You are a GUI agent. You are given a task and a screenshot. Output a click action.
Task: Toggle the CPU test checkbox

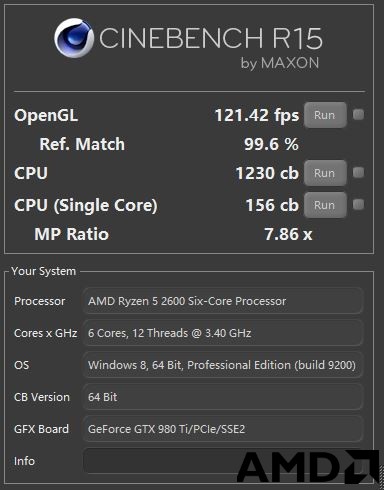click(x=358, y=173)
